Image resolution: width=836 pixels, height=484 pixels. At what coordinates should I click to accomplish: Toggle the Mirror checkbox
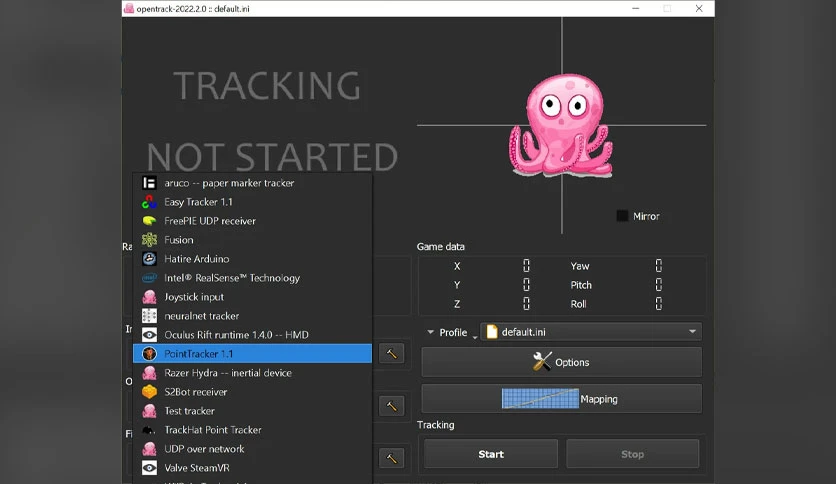click(622, 216)
